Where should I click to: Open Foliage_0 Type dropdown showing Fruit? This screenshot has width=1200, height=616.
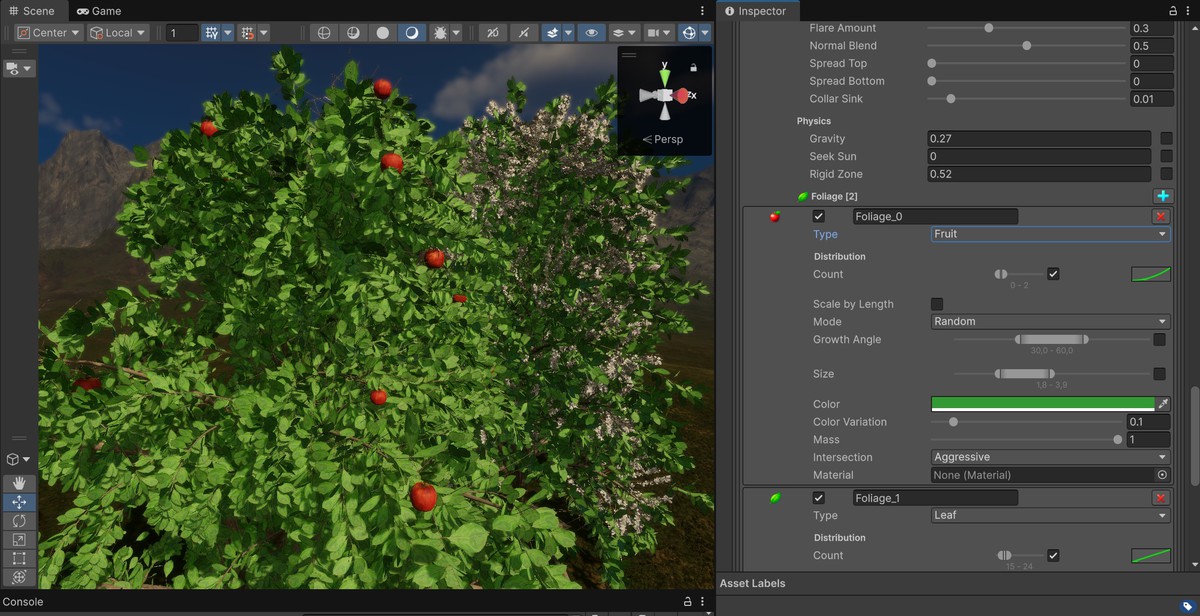(x=1050, y=234)
